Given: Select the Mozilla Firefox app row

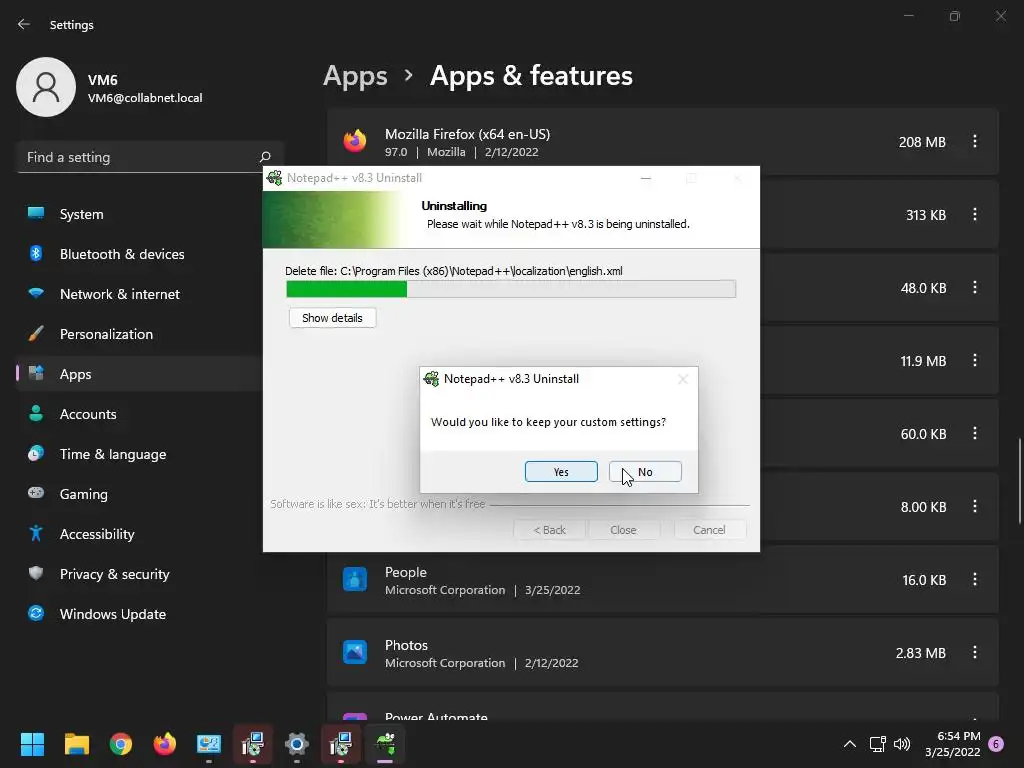Looking at the screenshot, I should tap(663, 142).
